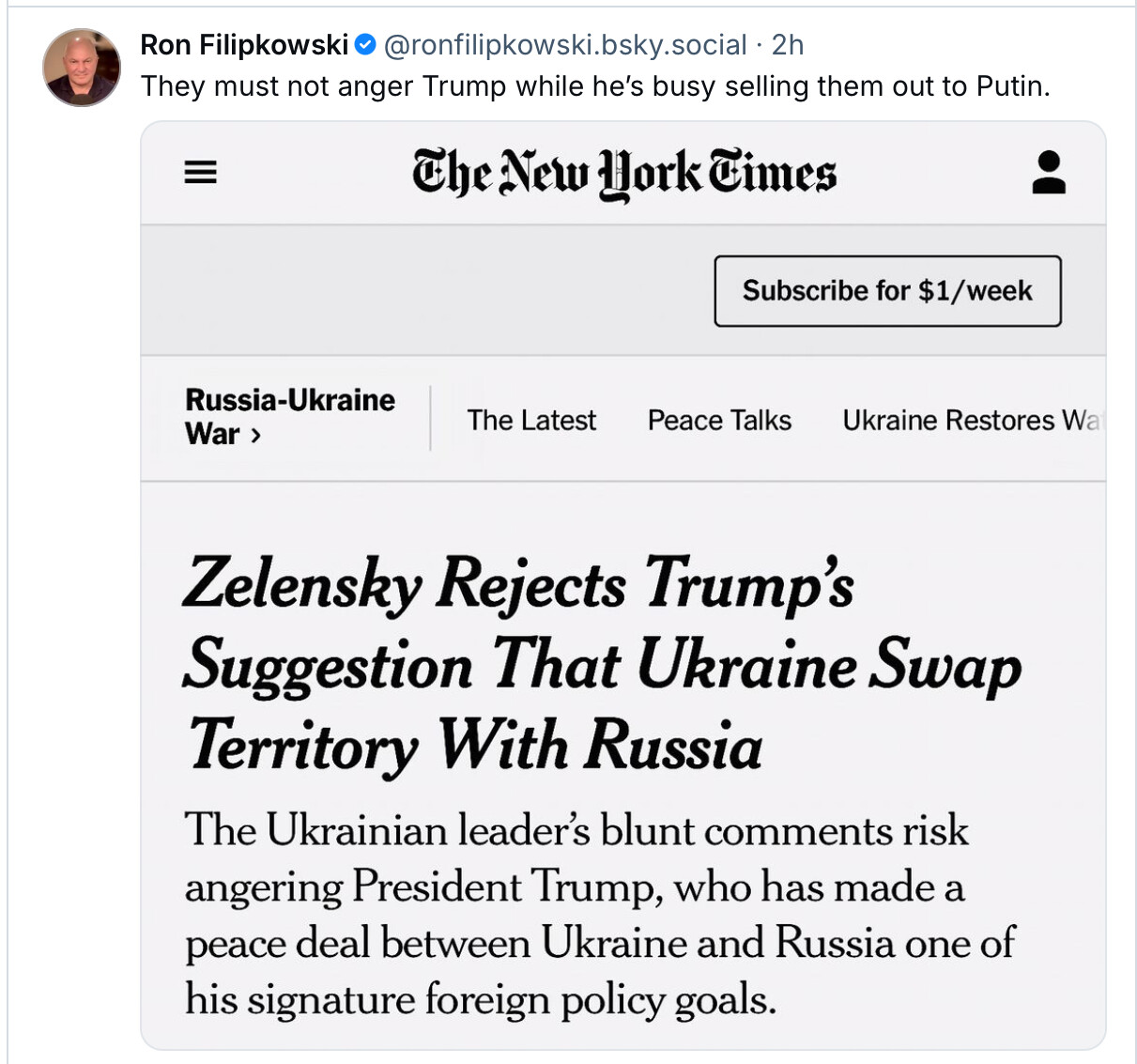
Task: Click the Ron Filipkowski display name
Action: pos(244,44)
